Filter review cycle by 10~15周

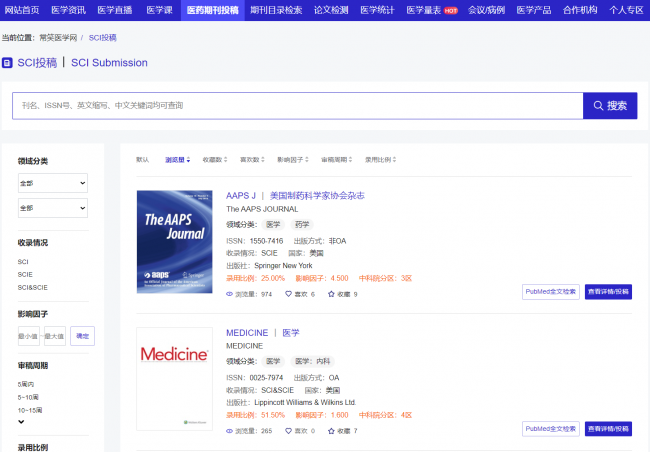[x=29, y=410]
